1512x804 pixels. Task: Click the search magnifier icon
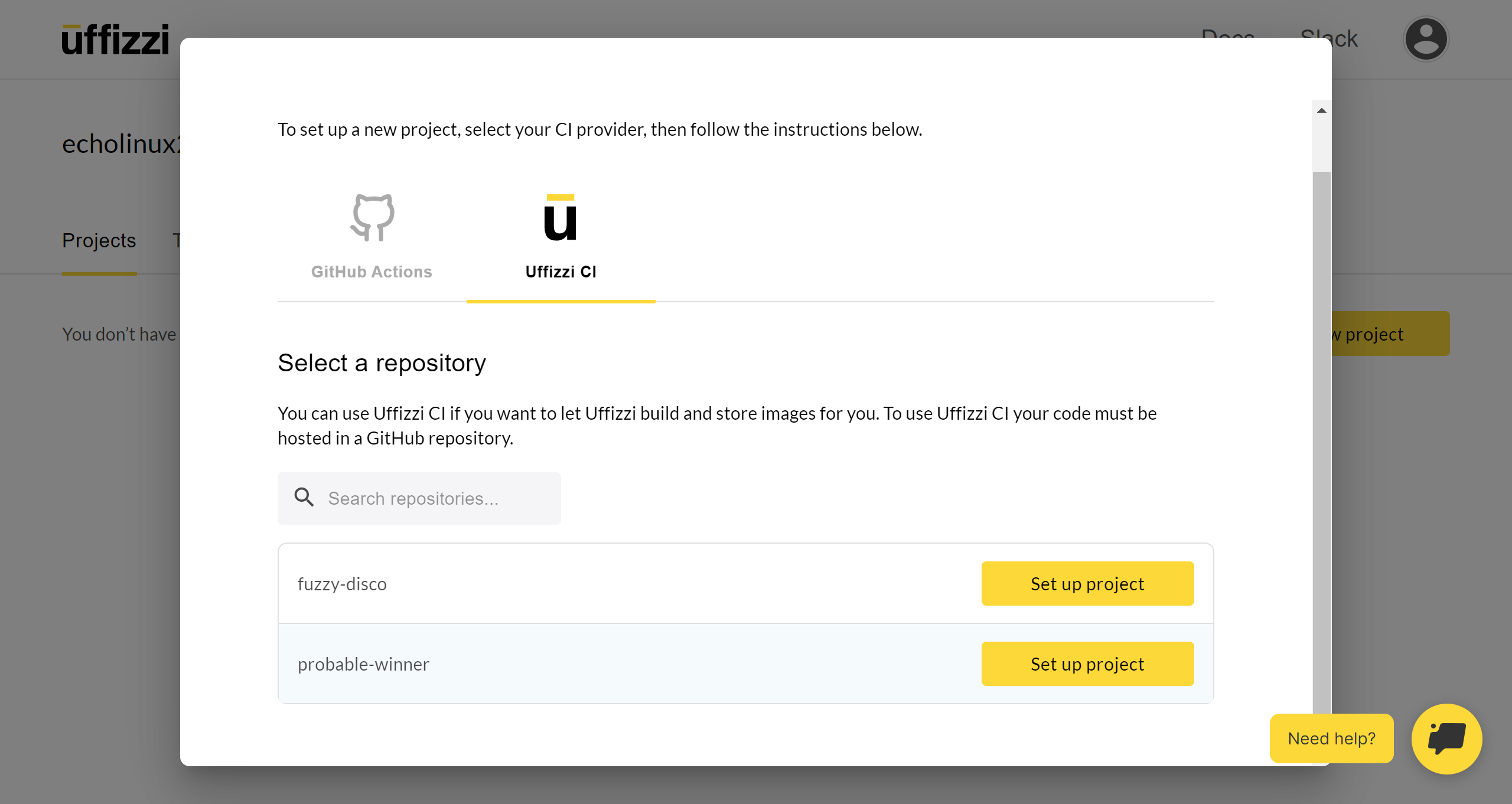(304, 498)
